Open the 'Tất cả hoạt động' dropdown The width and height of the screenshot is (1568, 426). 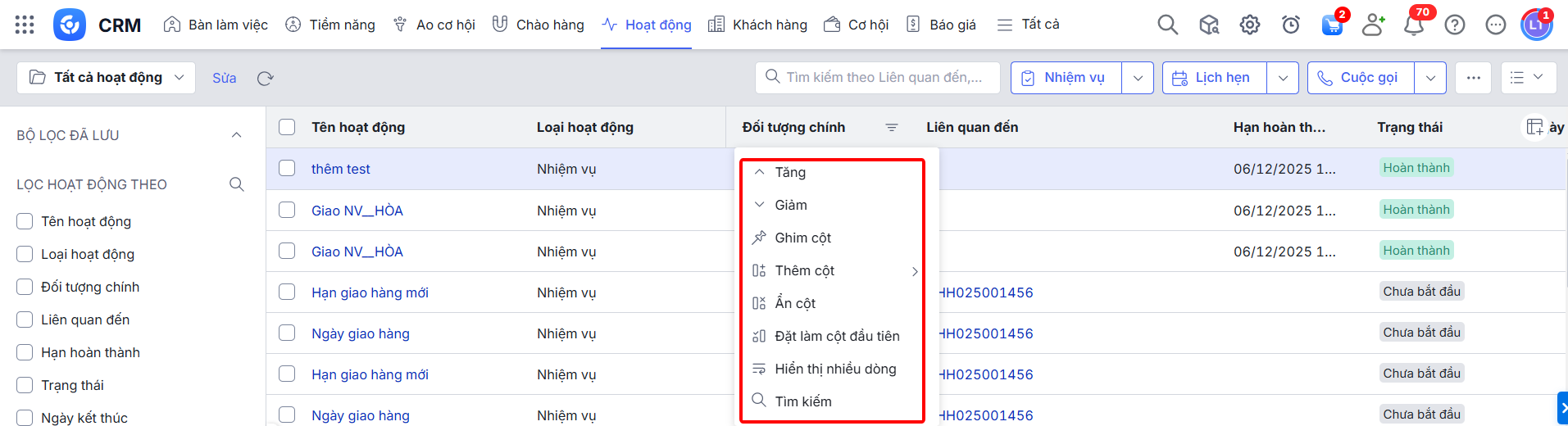(x=107, y=78)
